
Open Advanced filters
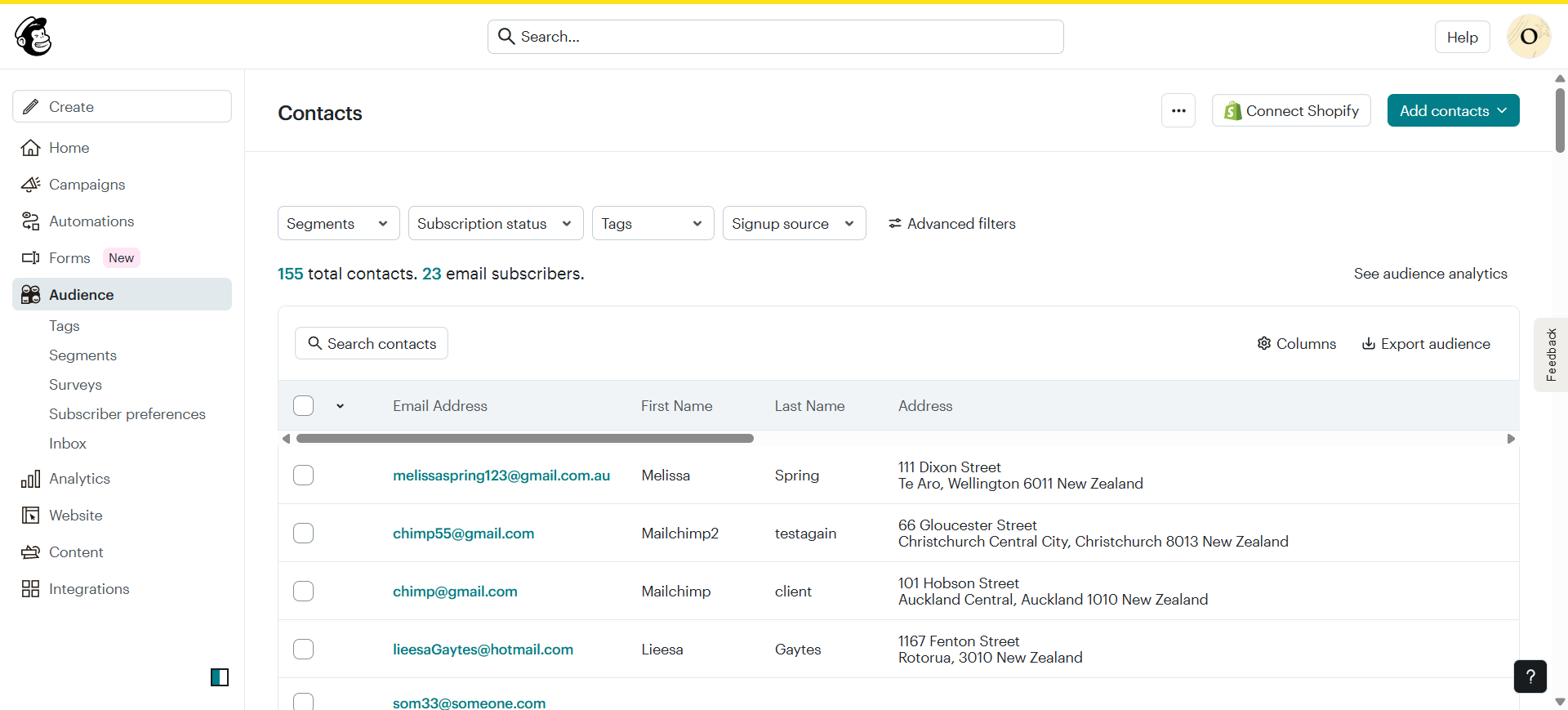[x=952, y=224]
